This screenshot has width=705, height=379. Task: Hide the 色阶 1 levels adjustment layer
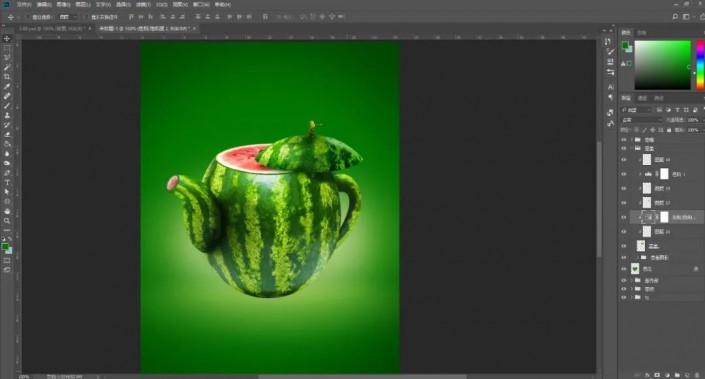624,174
